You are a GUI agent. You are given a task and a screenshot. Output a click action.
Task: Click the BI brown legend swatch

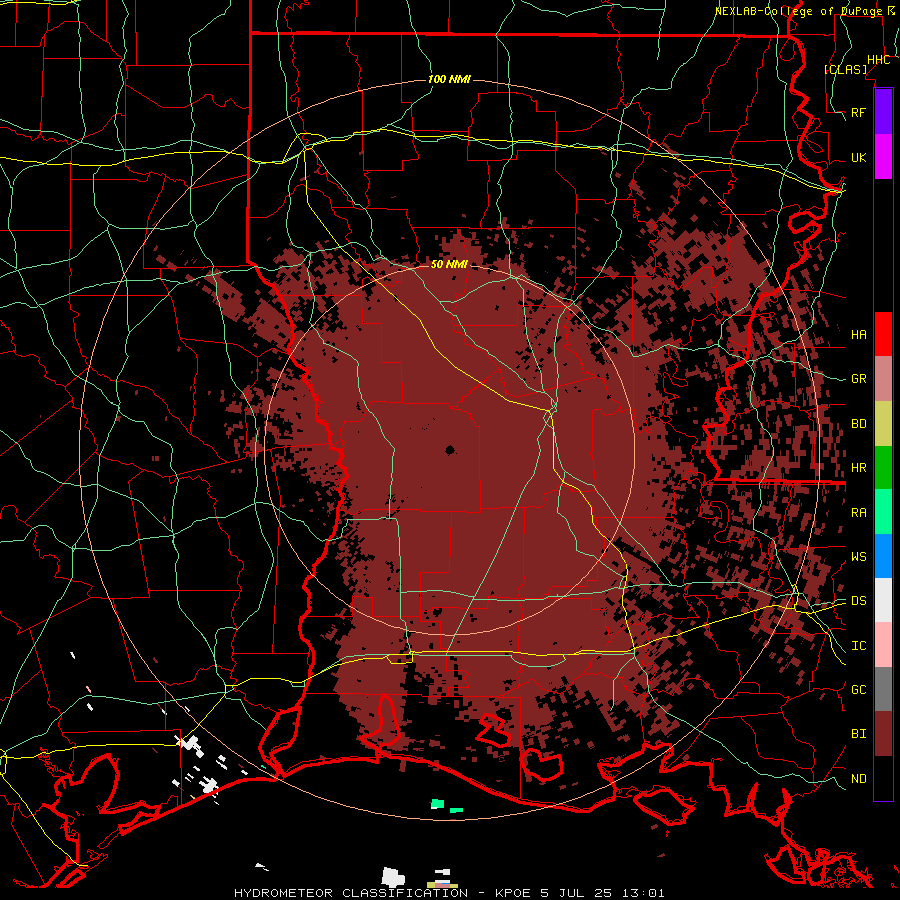pos(883,734)
